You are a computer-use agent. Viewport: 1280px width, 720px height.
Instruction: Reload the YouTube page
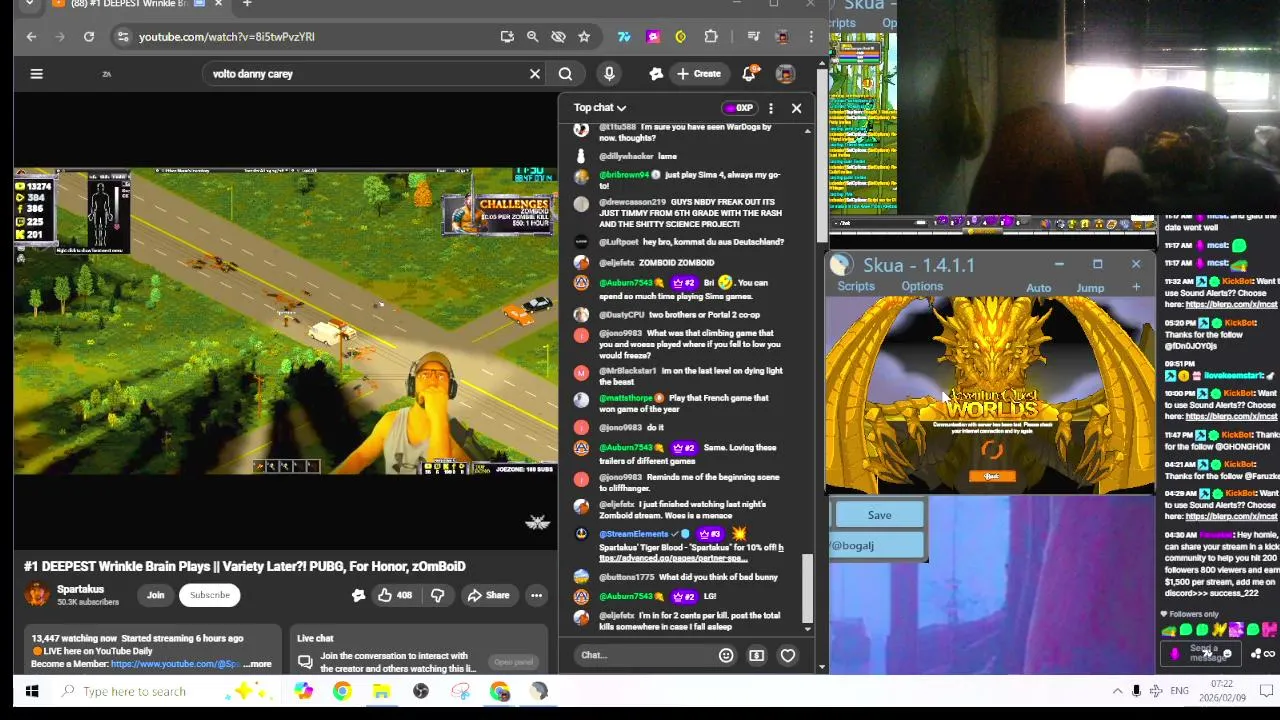coord(89,37)
